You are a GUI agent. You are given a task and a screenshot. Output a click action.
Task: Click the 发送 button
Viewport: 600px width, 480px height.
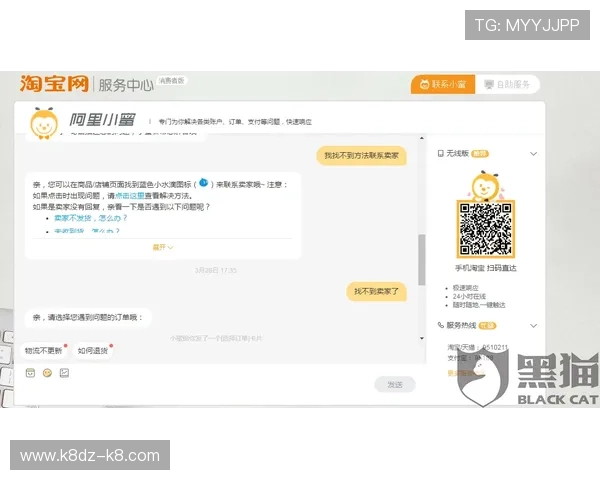pyautogui.click(x=395, y=384)
